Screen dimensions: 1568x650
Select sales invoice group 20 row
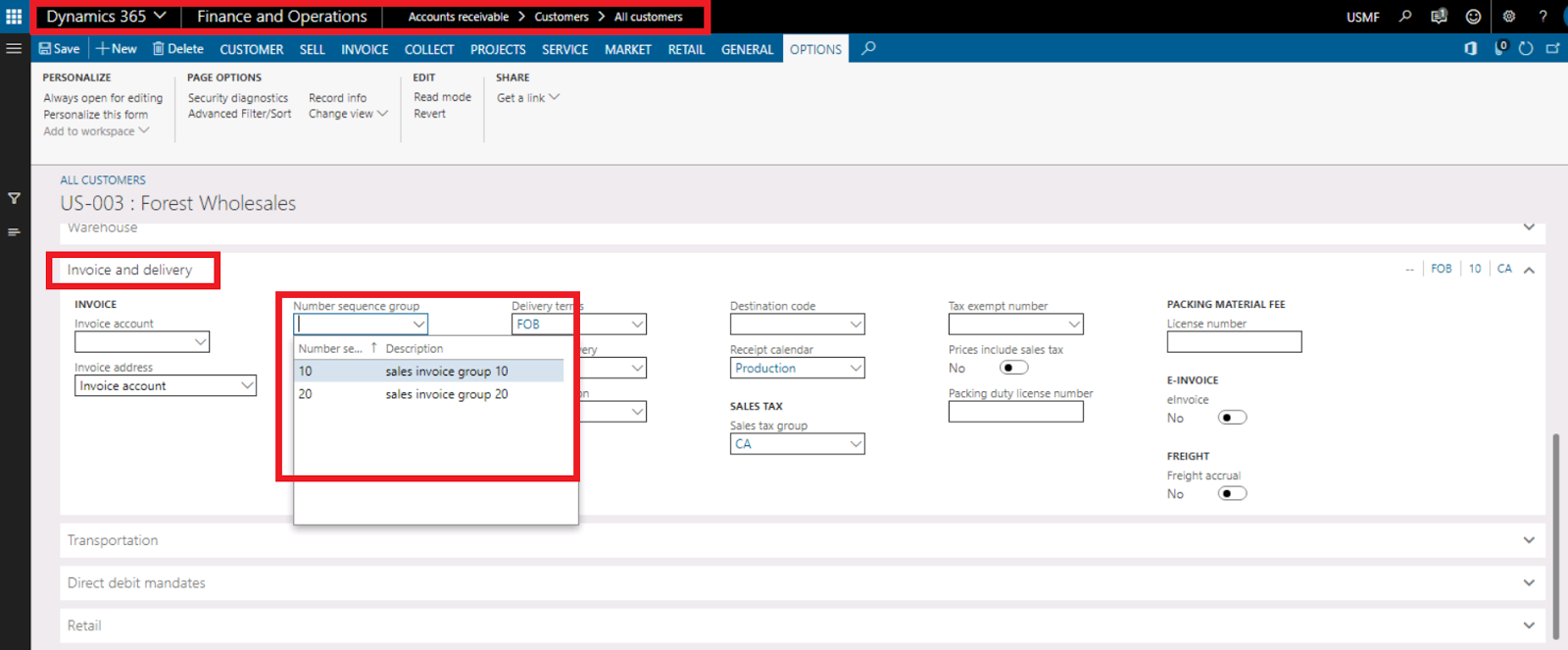[x=429, y=394]
